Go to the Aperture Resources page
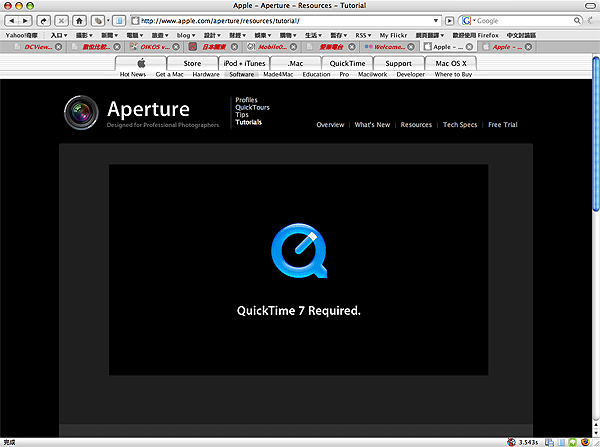This screenshot has height=447, width=600. [416, 124]
